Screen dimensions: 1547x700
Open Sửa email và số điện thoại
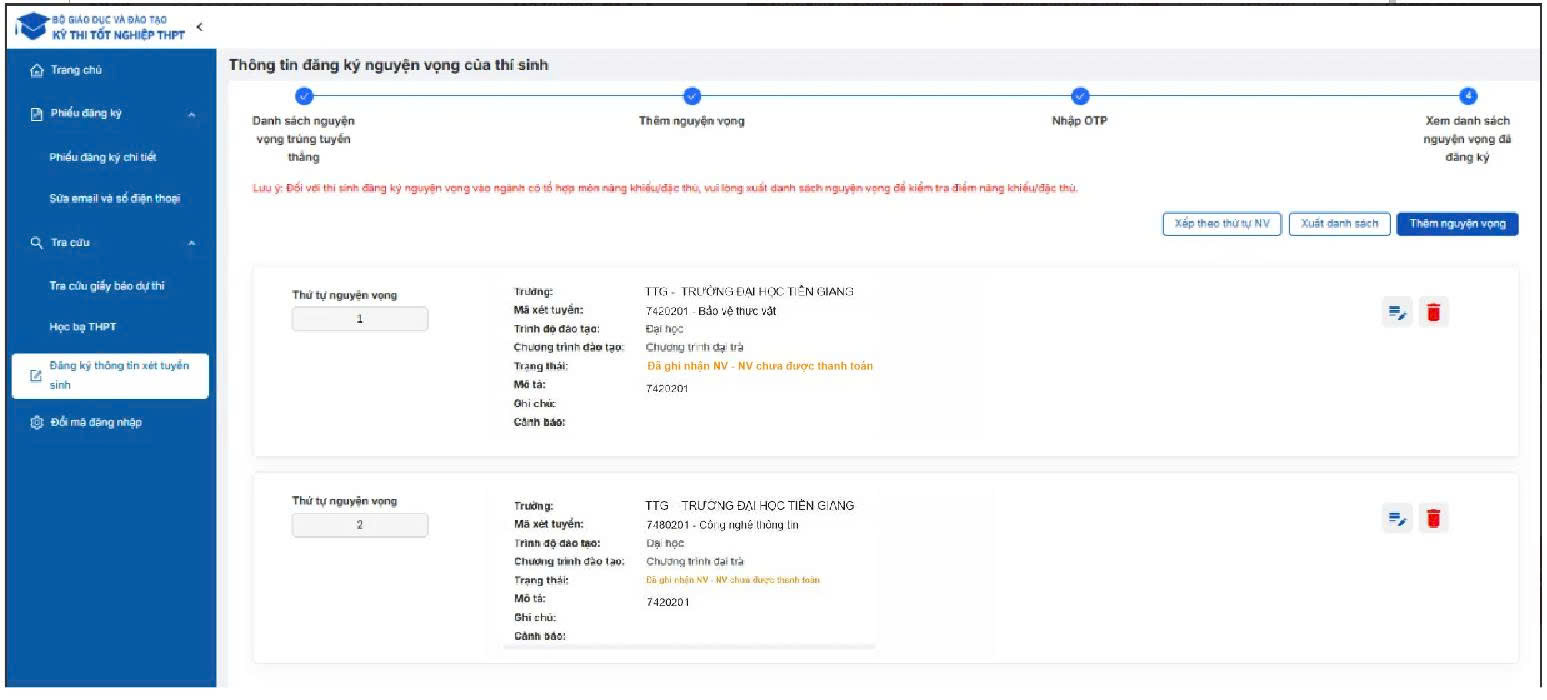(x=114, y=199)
